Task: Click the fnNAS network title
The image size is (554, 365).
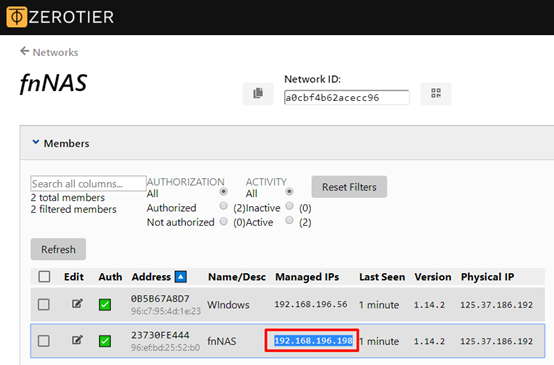Action: (53, 83)
